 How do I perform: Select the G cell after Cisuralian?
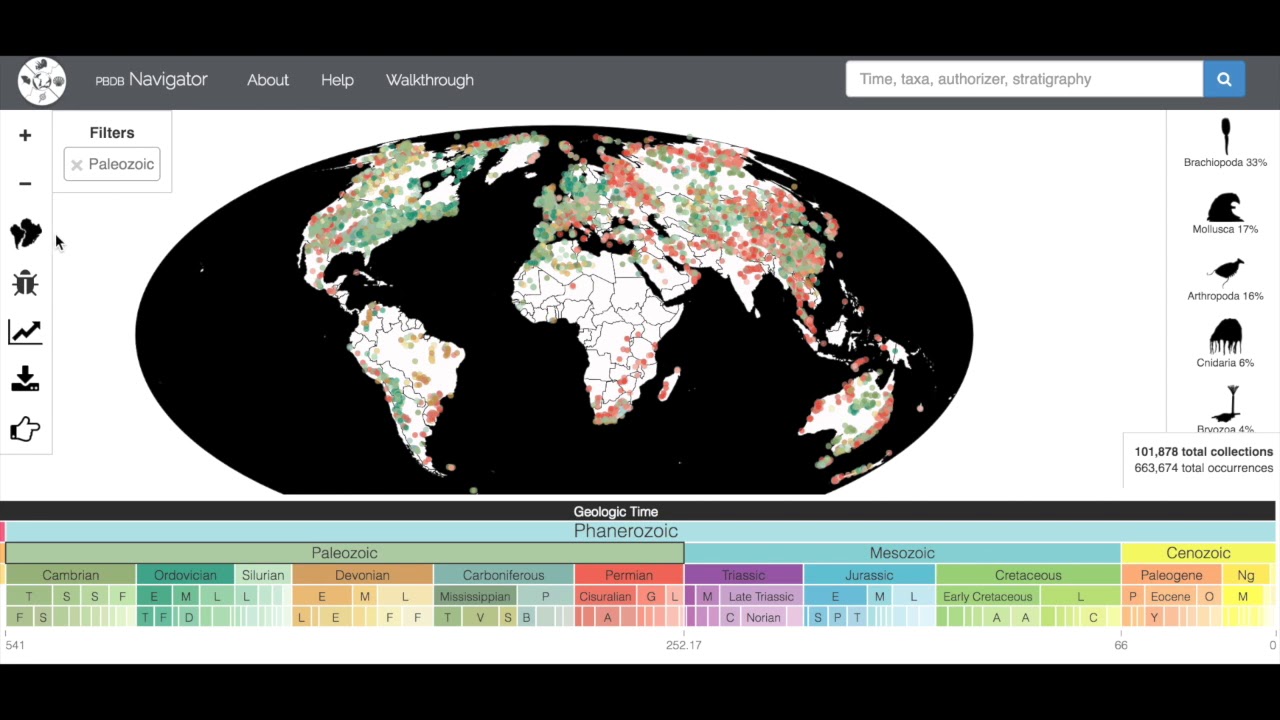click(x=651, y=597)
